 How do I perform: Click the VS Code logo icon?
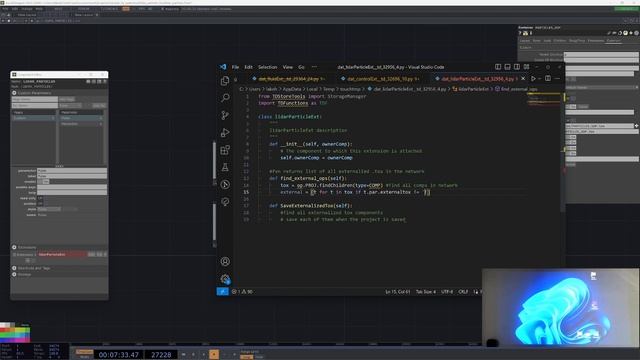coord(223,67)
